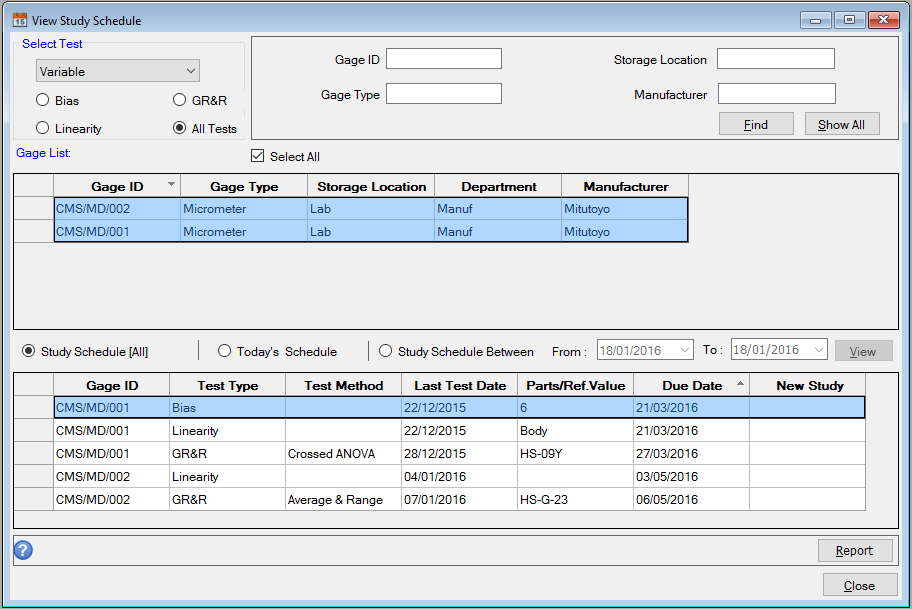The height and width of the screenshot is (609, 912).
Task: Click the 27/03/2016 due date cell
Action: (692, 454)
